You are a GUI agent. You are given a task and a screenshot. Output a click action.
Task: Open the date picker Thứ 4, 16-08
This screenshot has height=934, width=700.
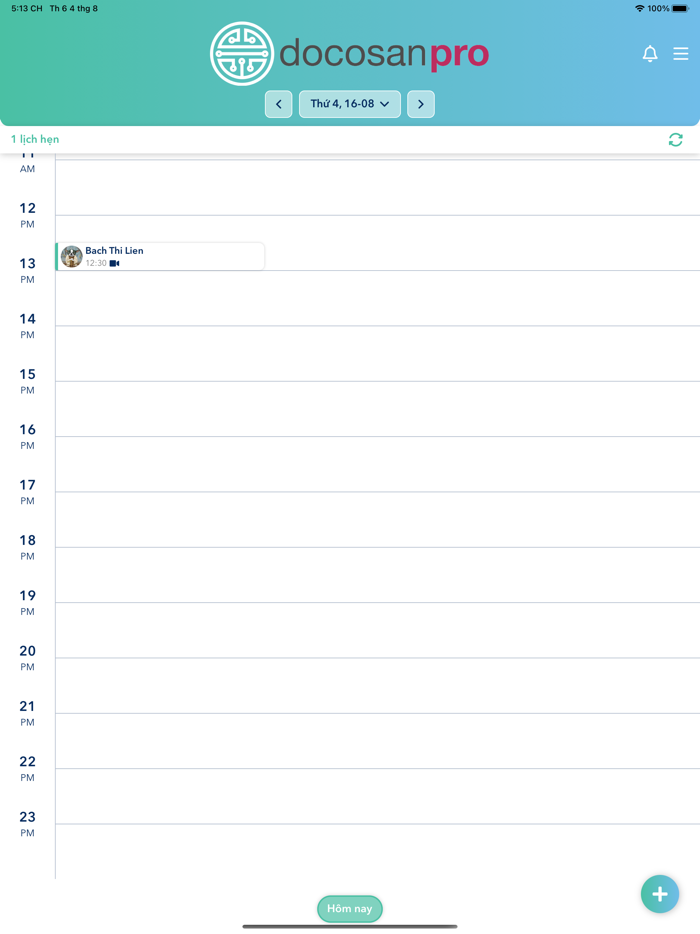point(350,104)
